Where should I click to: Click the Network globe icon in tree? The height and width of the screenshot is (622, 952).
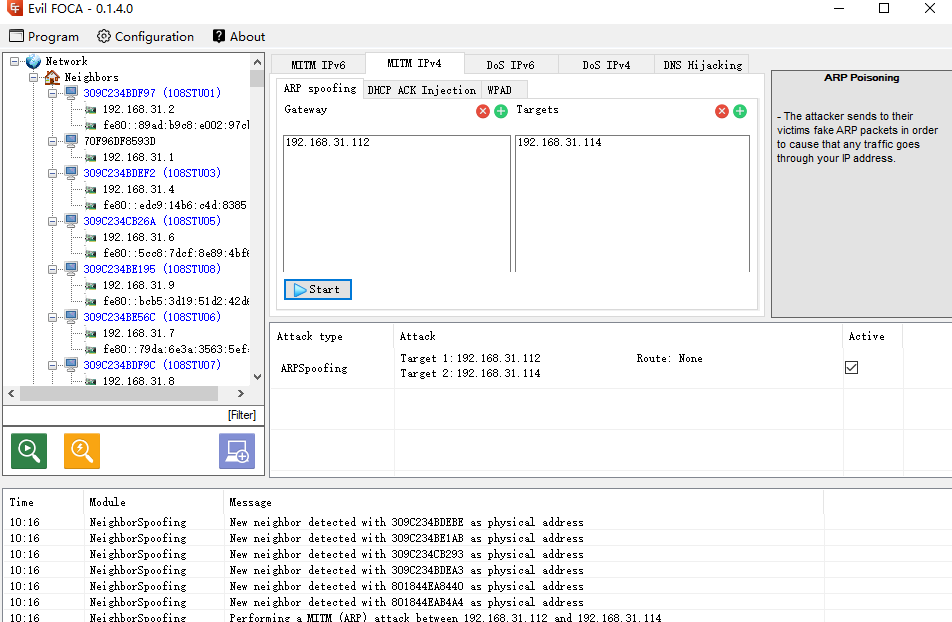33,61
